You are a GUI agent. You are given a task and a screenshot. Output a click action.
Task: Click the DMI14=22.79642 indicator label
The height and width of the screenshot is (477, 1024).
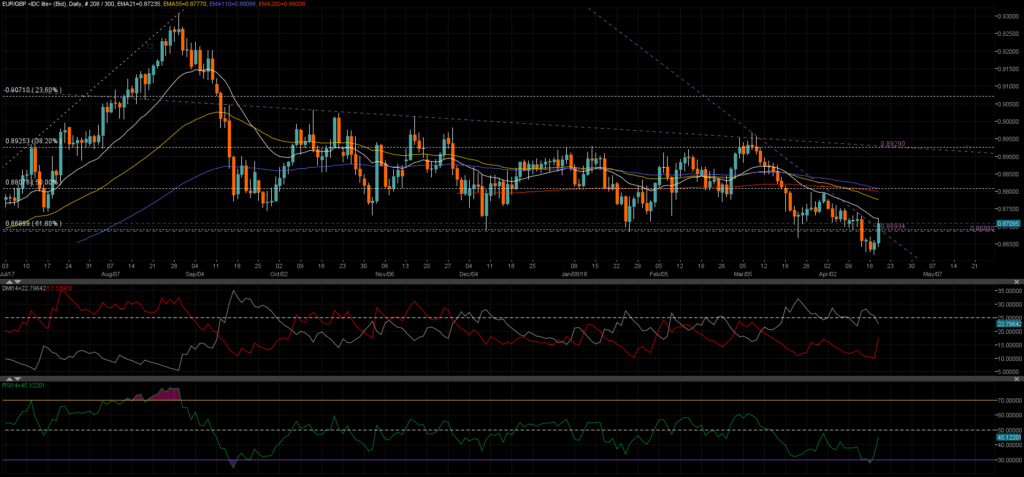(x=24, y=288)
